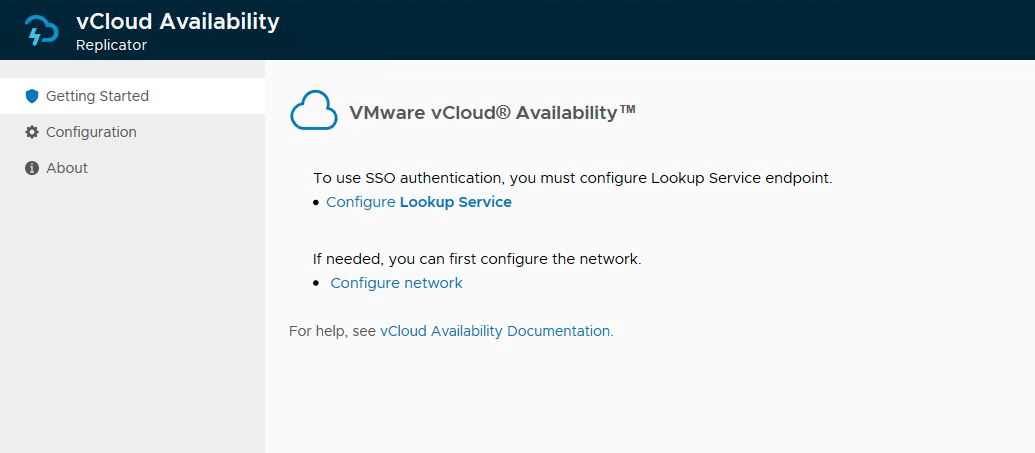This screenshot has width=1035, height=453.
Task: Click the shield icon beside Getting Started
Action: (32, 96)
